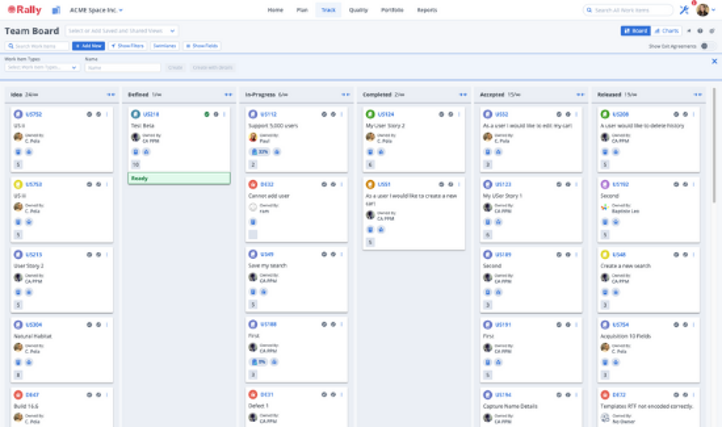The image size is (722, 427).
Task: Click the green ready indicator on US218
Action: pyautogui.click(x=207, y=115)
